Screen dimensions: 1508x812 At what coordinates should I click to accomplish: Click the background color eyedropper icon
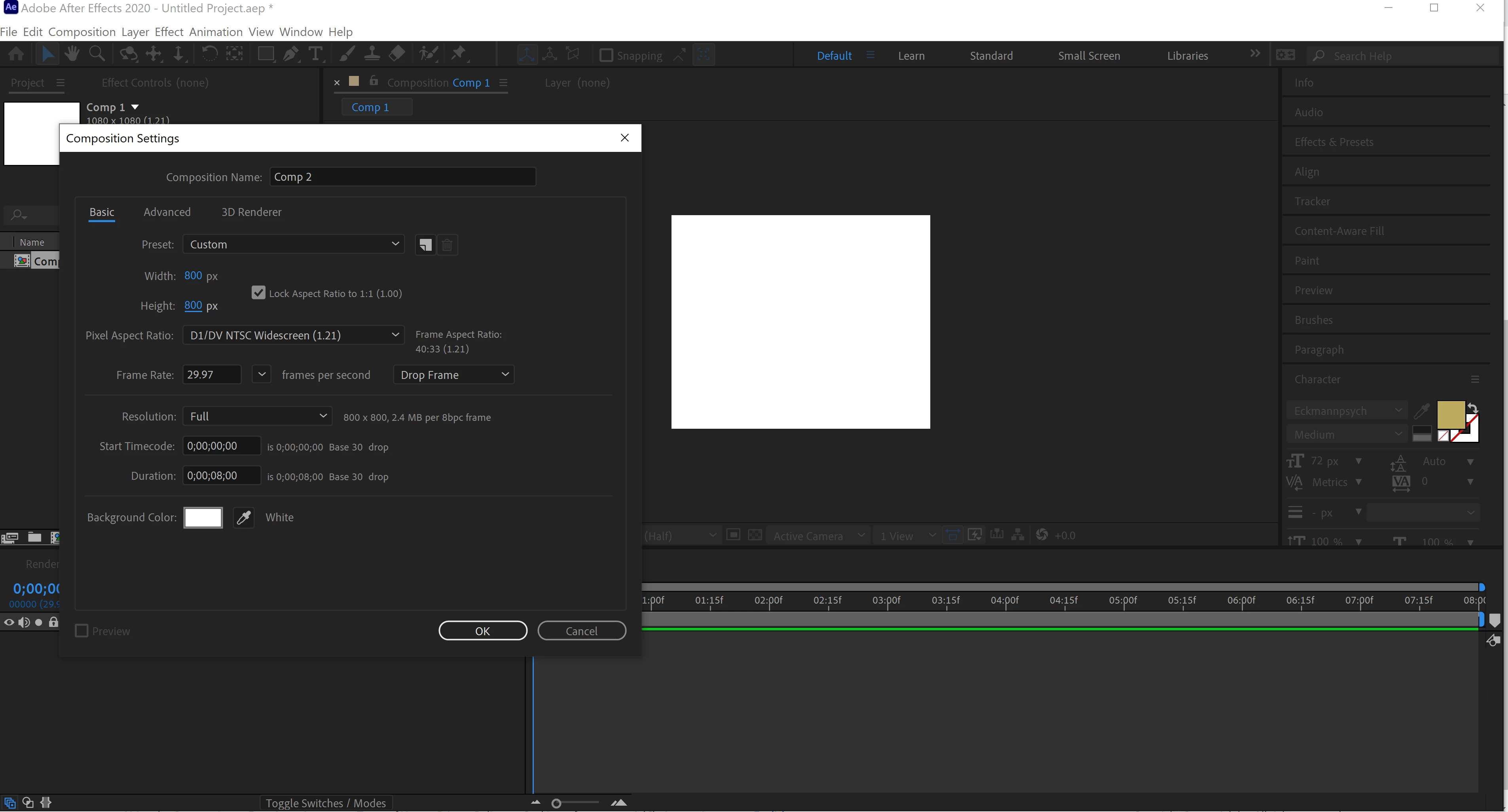tap(243, 517)
